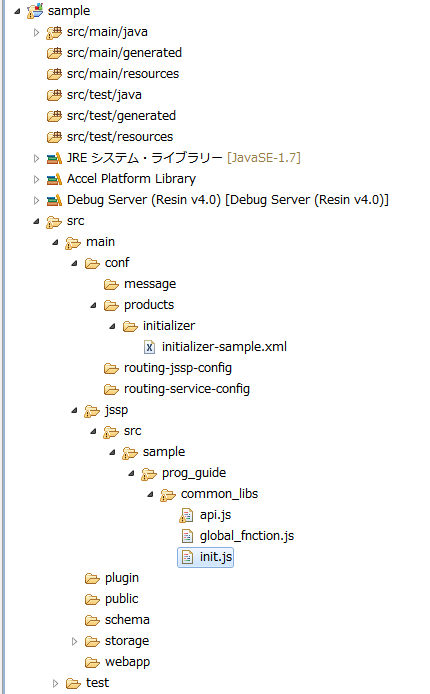Click the src/test/resources package folder icon
This screenshot has height=694, width=430.
pos(54,137)
